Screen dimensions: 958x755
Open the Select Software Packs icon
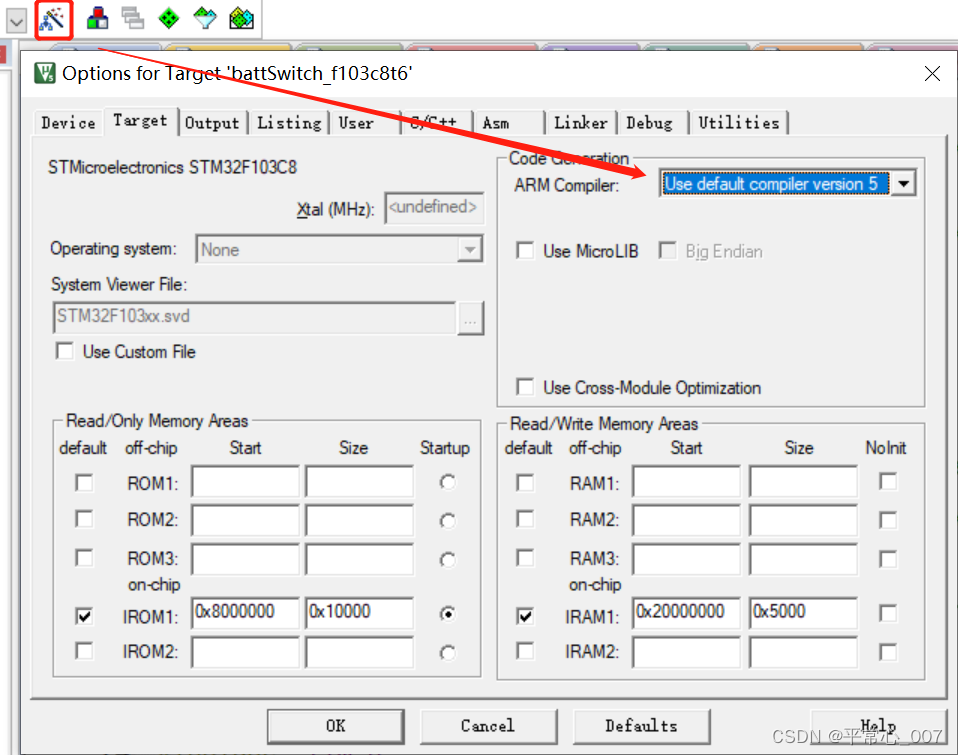tap(205, 18)
